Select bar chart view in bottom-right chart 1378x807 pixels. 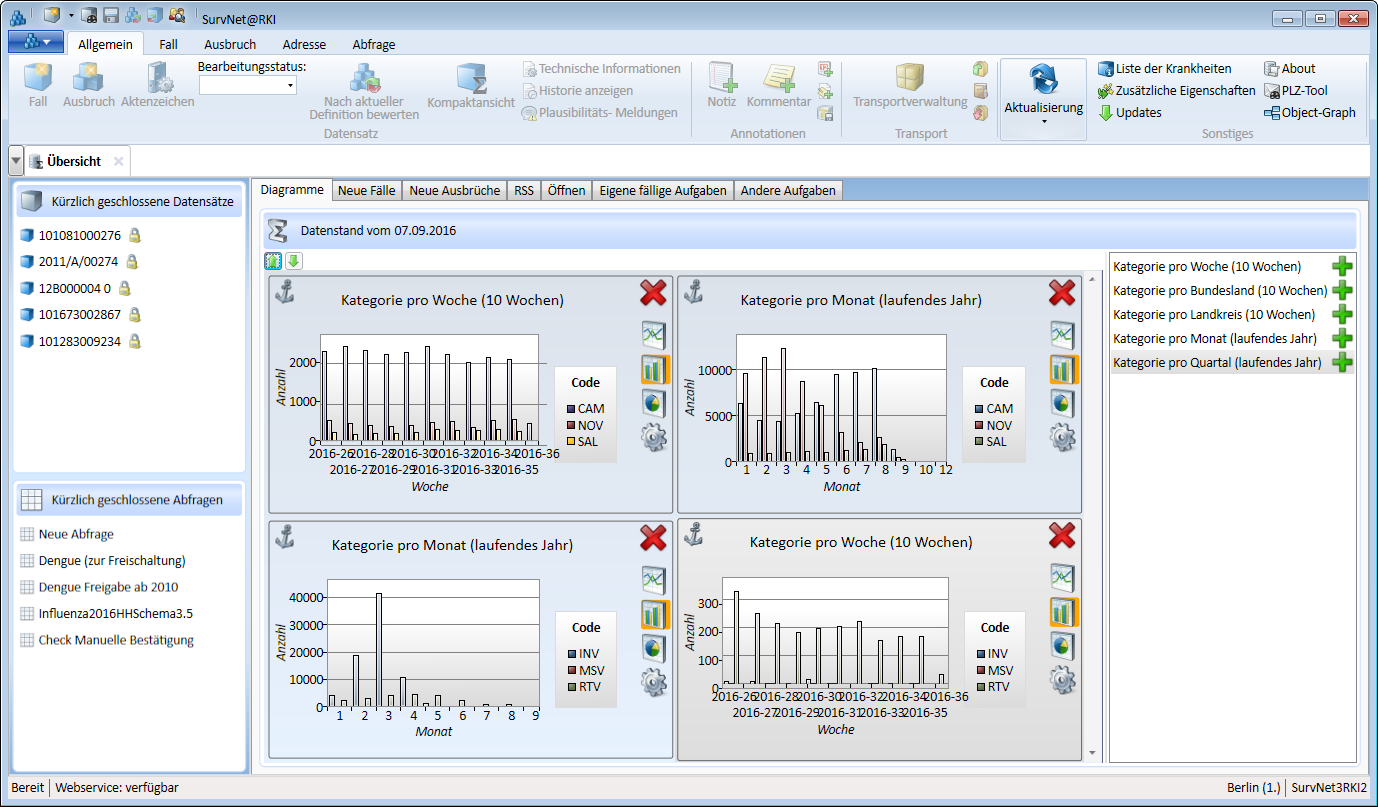tap(1063, 612)
